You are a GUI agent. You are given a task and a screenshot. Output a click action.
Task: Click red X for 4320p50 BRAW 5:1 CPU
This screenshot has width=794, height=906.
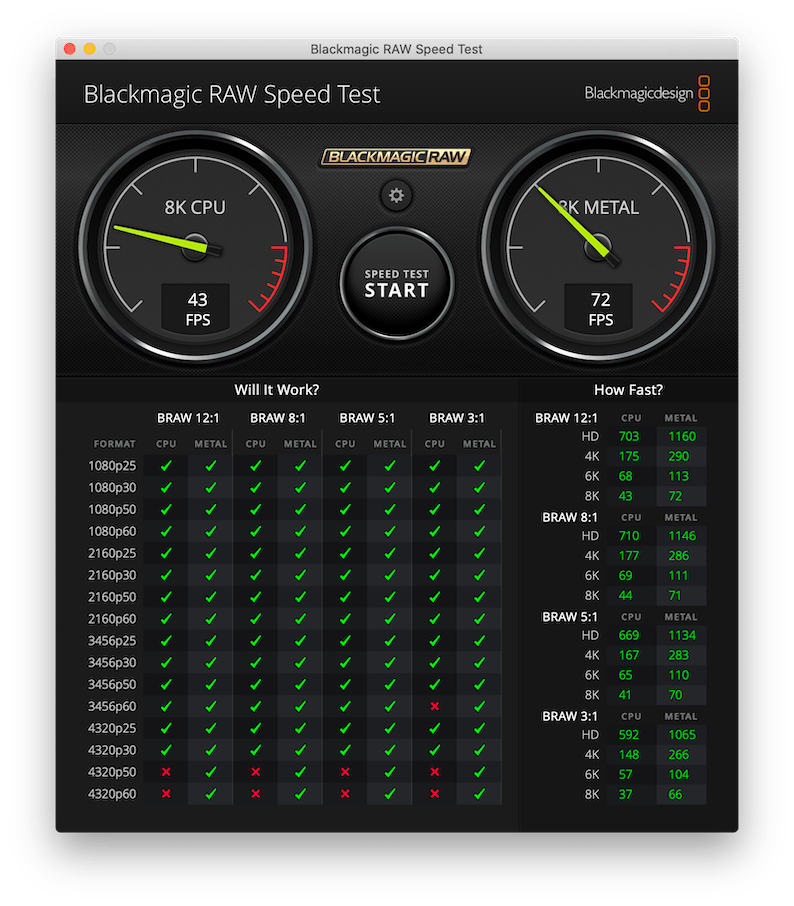click(345, 771)
